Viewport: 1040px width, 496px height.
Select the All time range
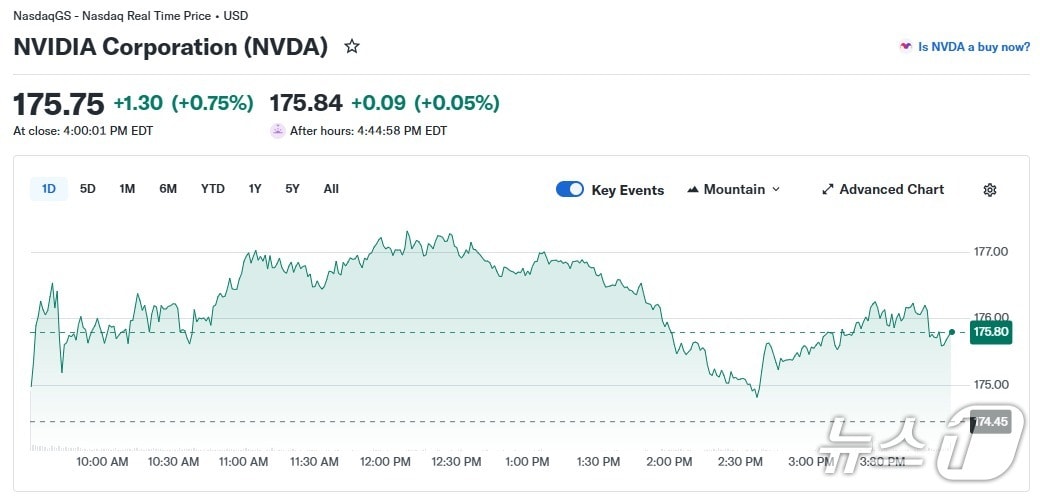pos(331,189)
